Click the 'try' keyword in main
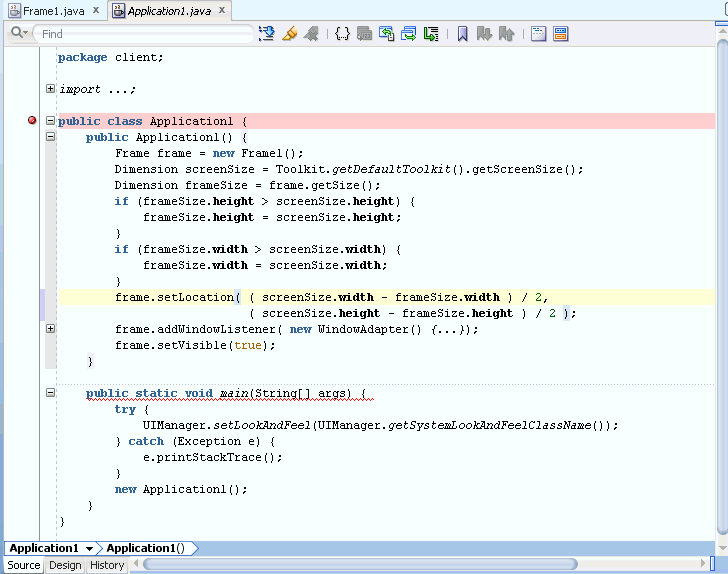The width and height of the screenshot is (728, 574). (125, 409)
